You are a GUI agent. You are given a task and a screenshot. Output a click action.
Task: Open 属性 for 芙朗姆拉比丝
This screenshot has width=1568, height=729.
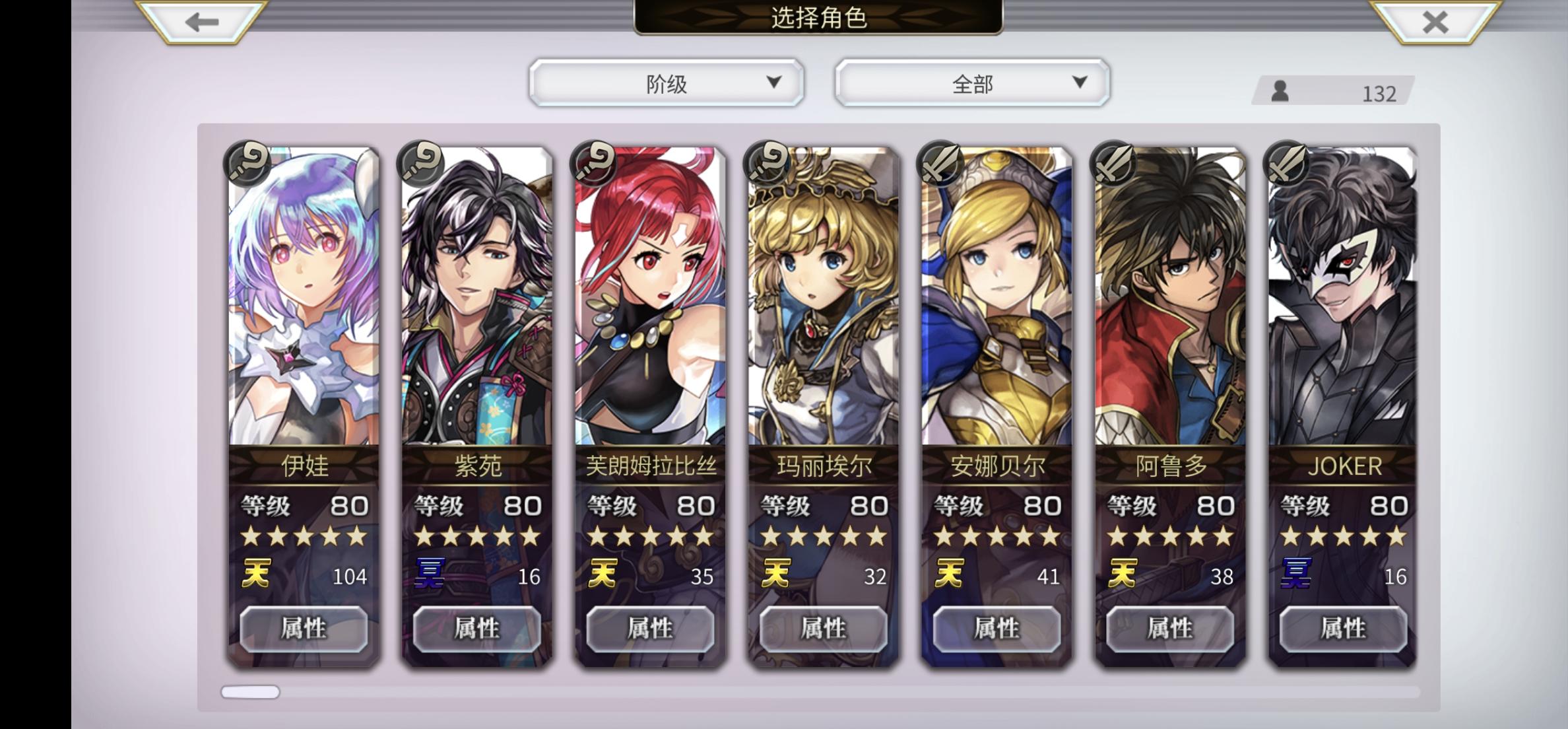point(650,629)
